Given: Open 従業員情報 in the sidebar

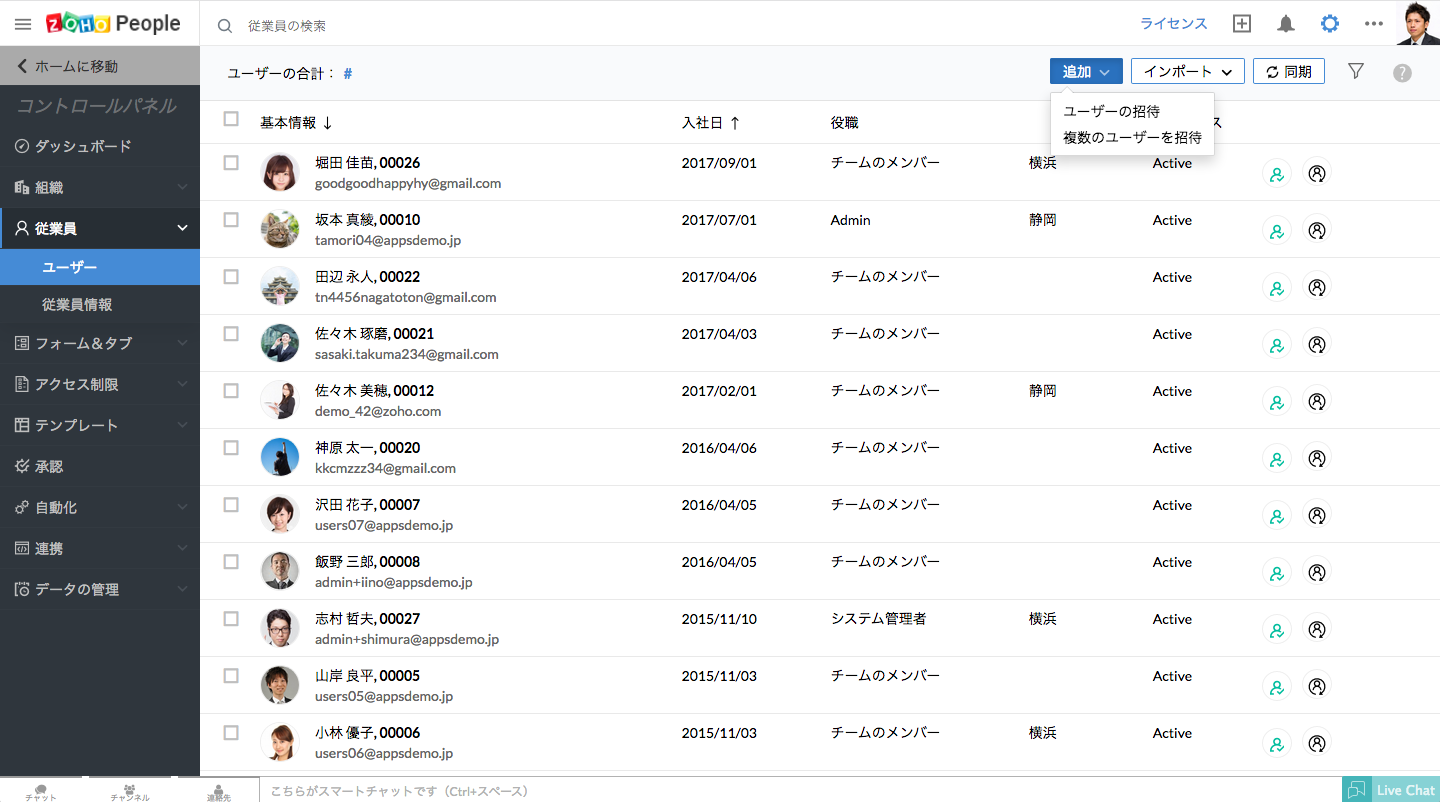Looking at the screenshot, I should point(77,305).
